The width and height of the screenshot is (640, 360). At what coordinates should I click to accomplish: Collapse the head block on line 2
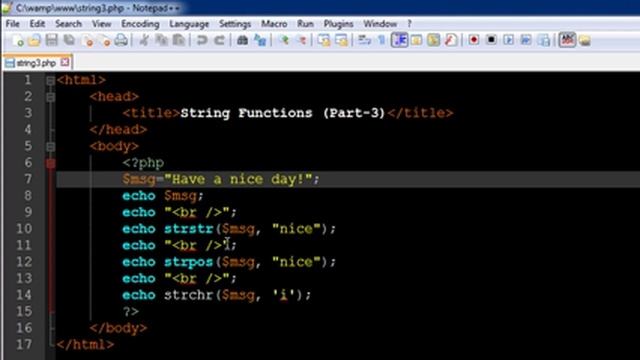coord(50,97)
